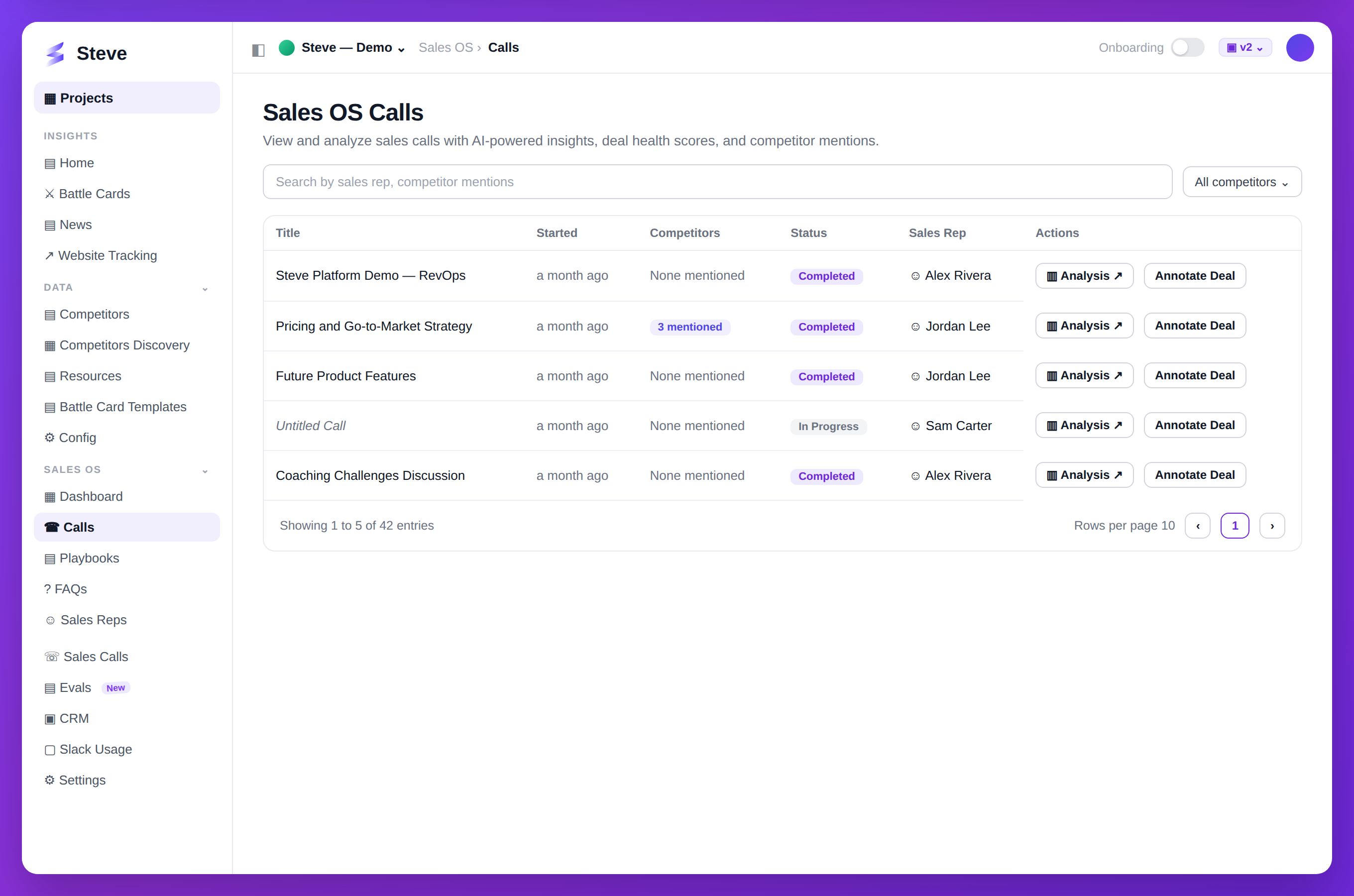This screenshot has width=1354, height=896.
Task: Click the Dashboard grid icon
Action: click(50, 497)
